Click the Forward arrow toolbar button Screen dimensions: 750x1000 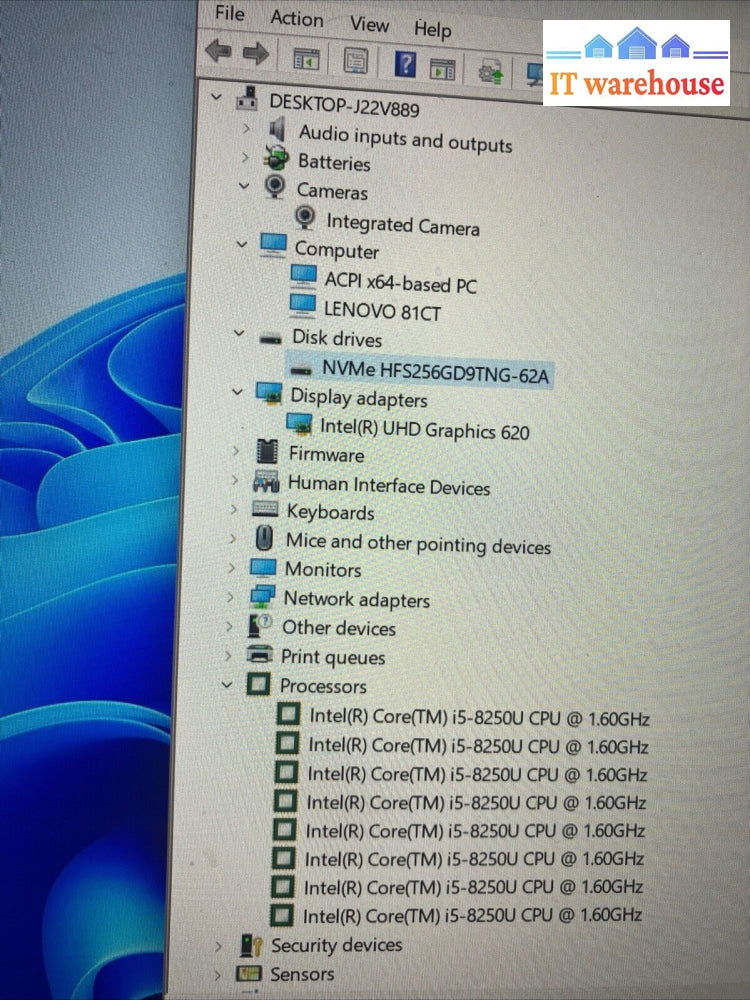[256, 54]
